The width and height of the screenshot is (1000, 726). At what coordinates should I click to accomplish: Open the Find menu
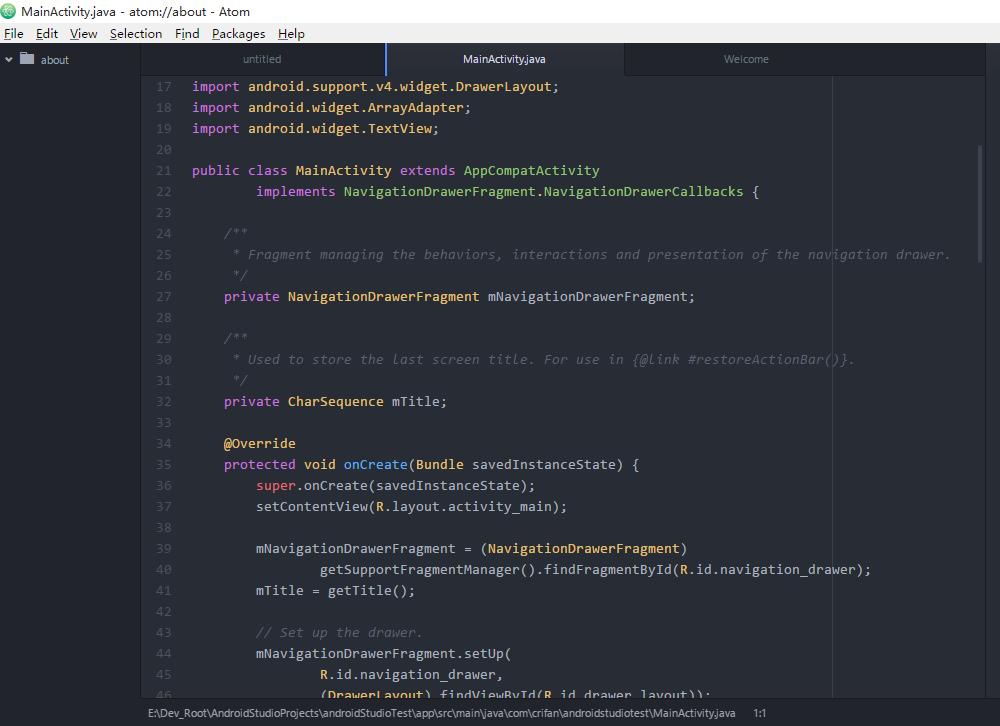point(187,34)
